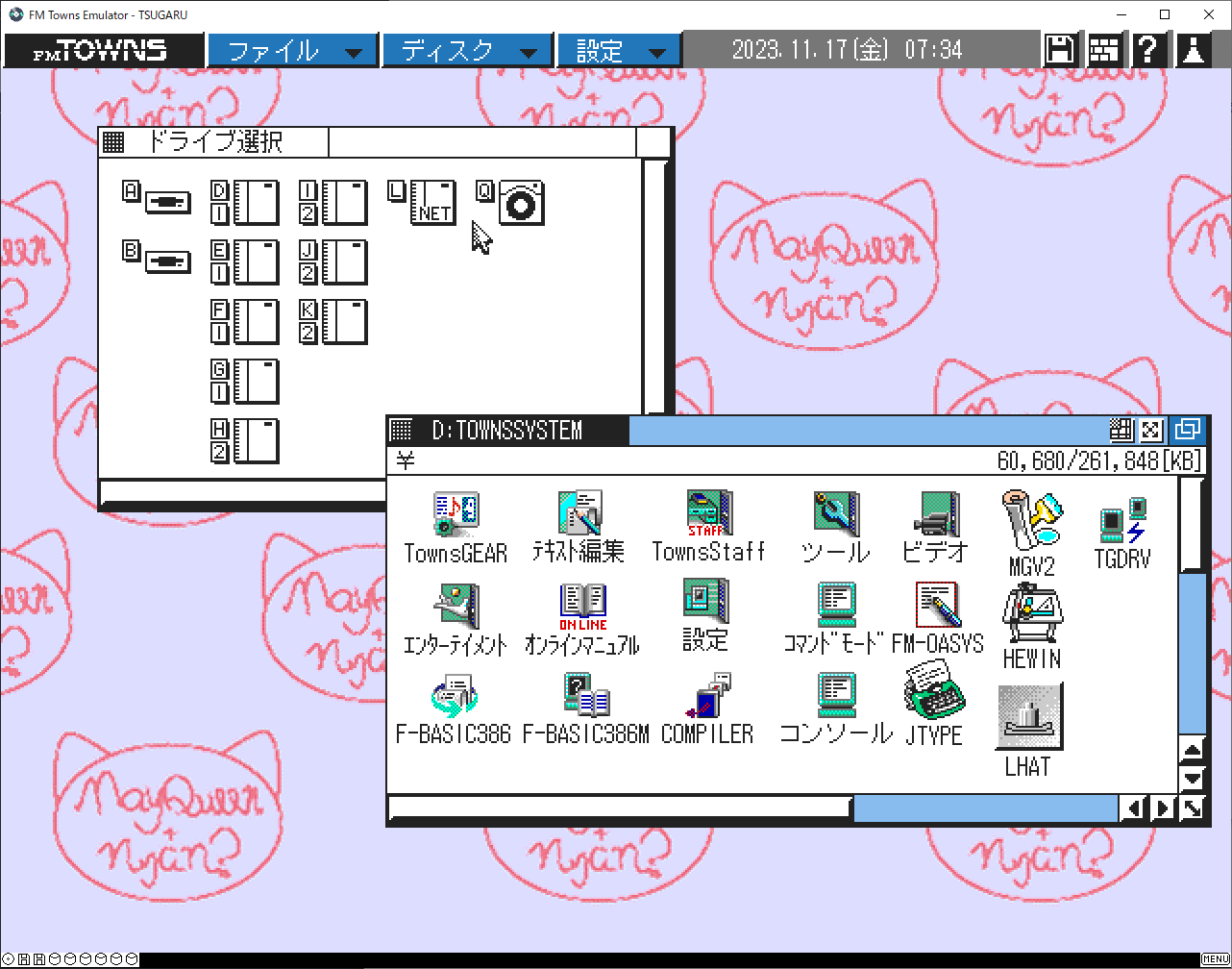Click the vertical scrollbar in TOWNSSYSTEM window
Viewport: 1232px width, 969px height.
coord(1192,606)
